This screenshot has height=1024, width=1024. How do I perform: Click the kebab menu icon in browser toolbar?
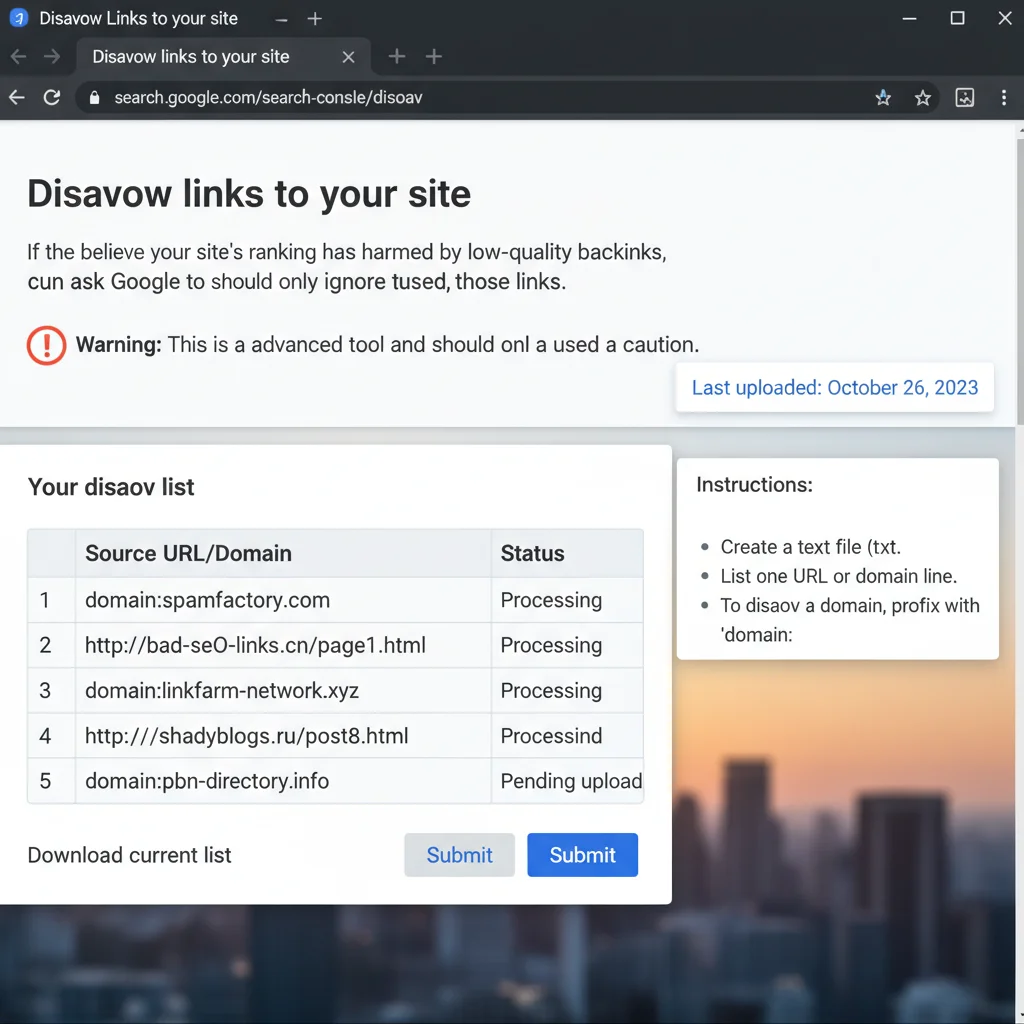point(1004,98)
